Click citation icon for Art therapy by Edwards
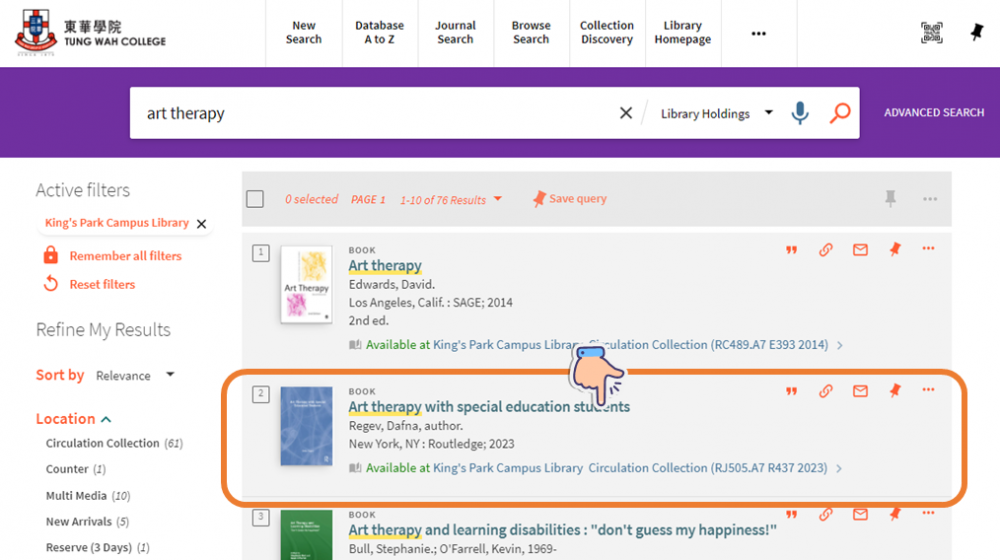 (791, 250)
